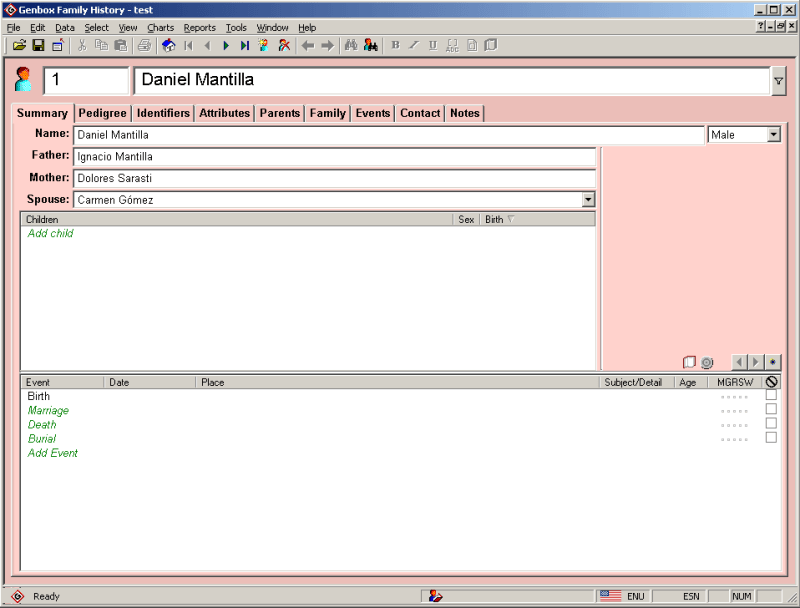Expand the Spouse dropdown for Carmen Gómez

tap(588, 199)
